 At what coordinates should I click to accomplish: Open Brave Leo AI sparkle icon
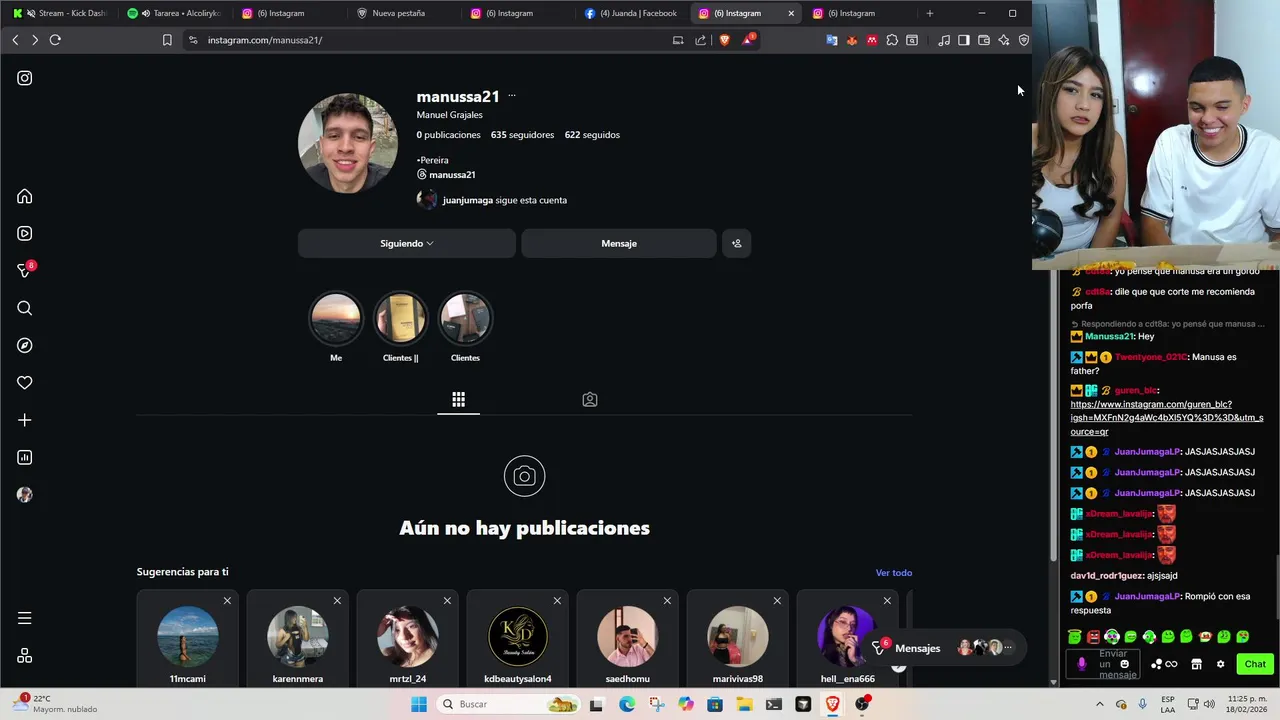tap(1003, 40)
